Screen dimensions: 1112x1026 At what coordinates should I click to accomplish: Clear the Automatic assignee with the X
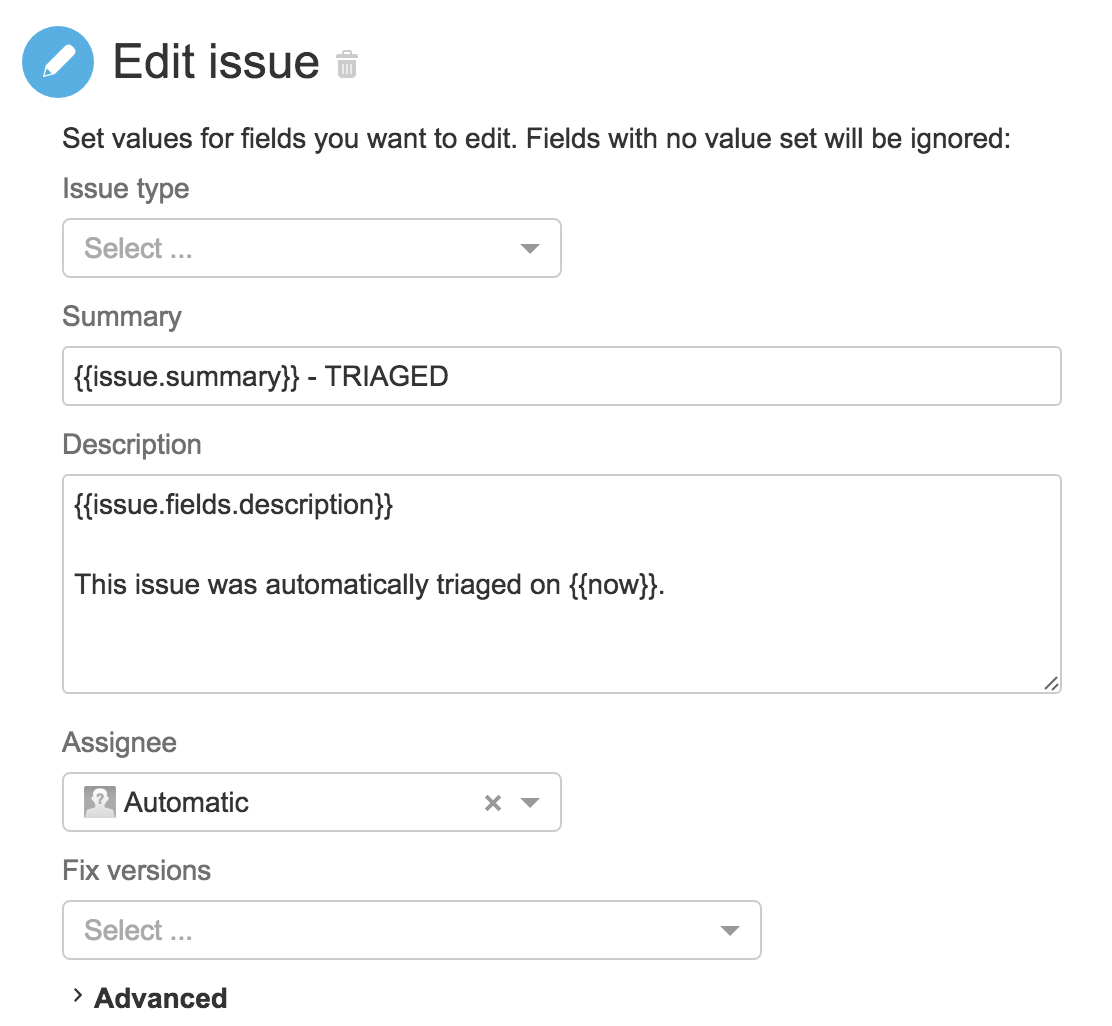[492, 803]
